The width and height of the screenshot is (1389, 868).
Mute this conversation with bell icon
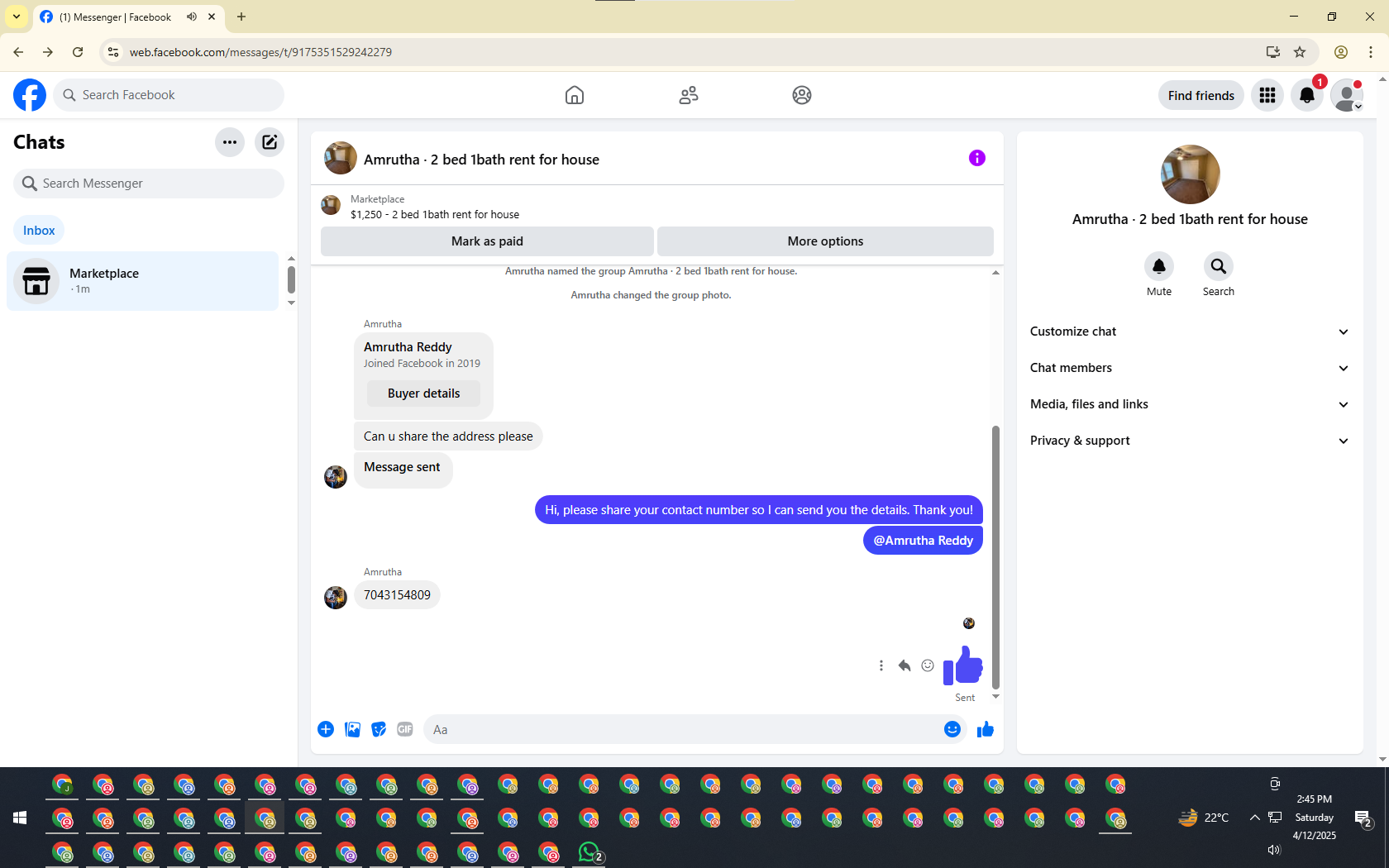point(1159,266)
